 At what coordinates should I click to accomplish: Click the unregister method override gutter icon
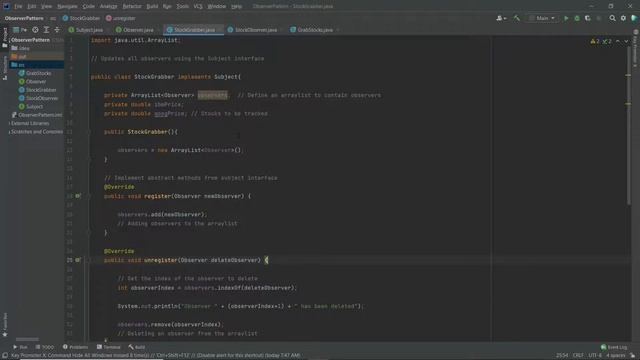(x=78, y=260)
